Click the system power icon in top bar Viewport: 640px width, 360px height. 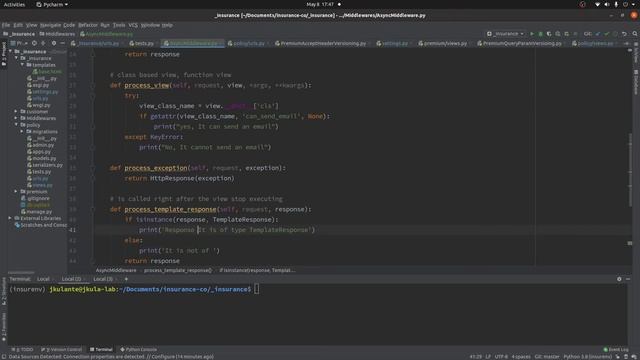click(625, 4)
